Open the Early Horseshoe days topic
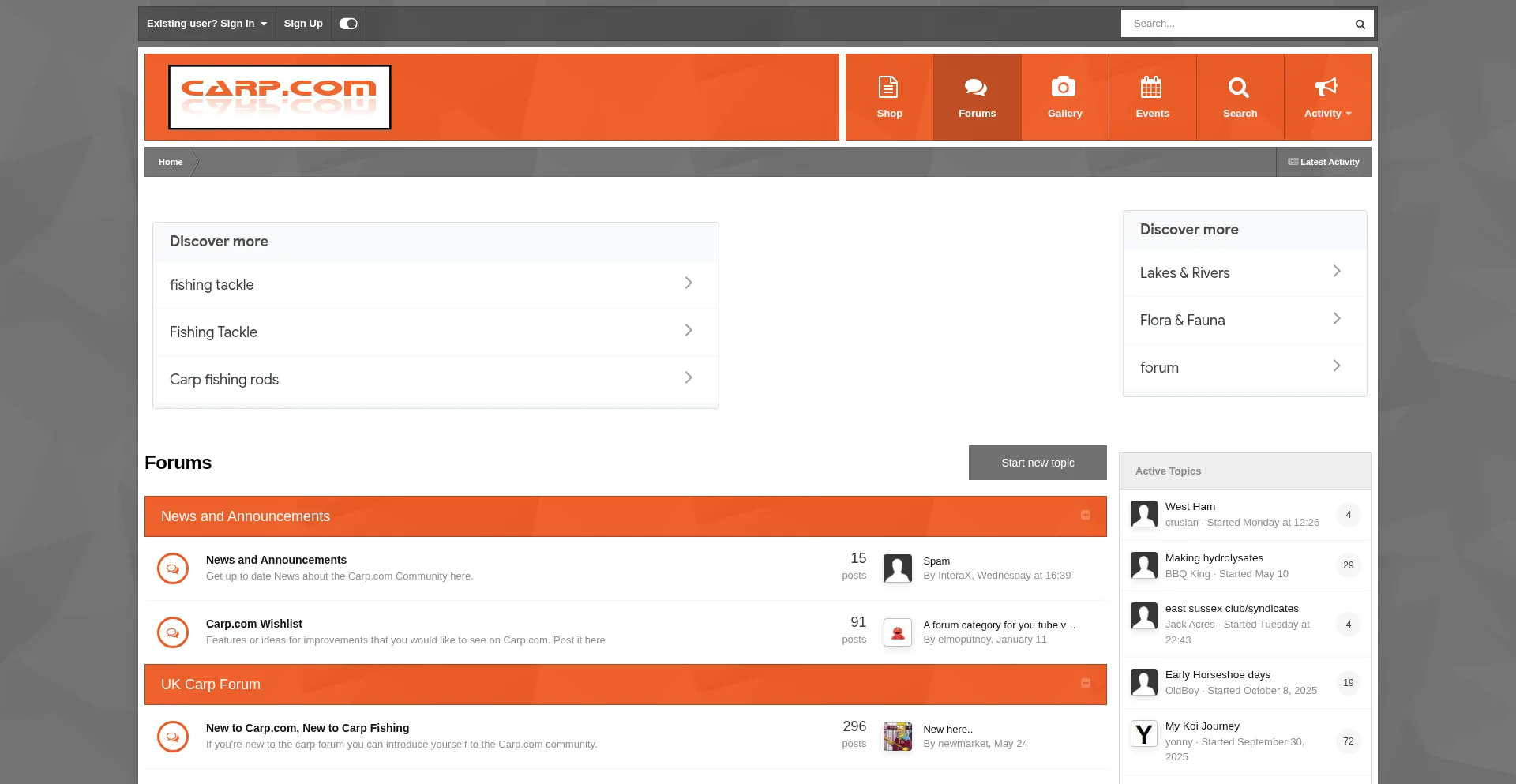 (1218, 675)
